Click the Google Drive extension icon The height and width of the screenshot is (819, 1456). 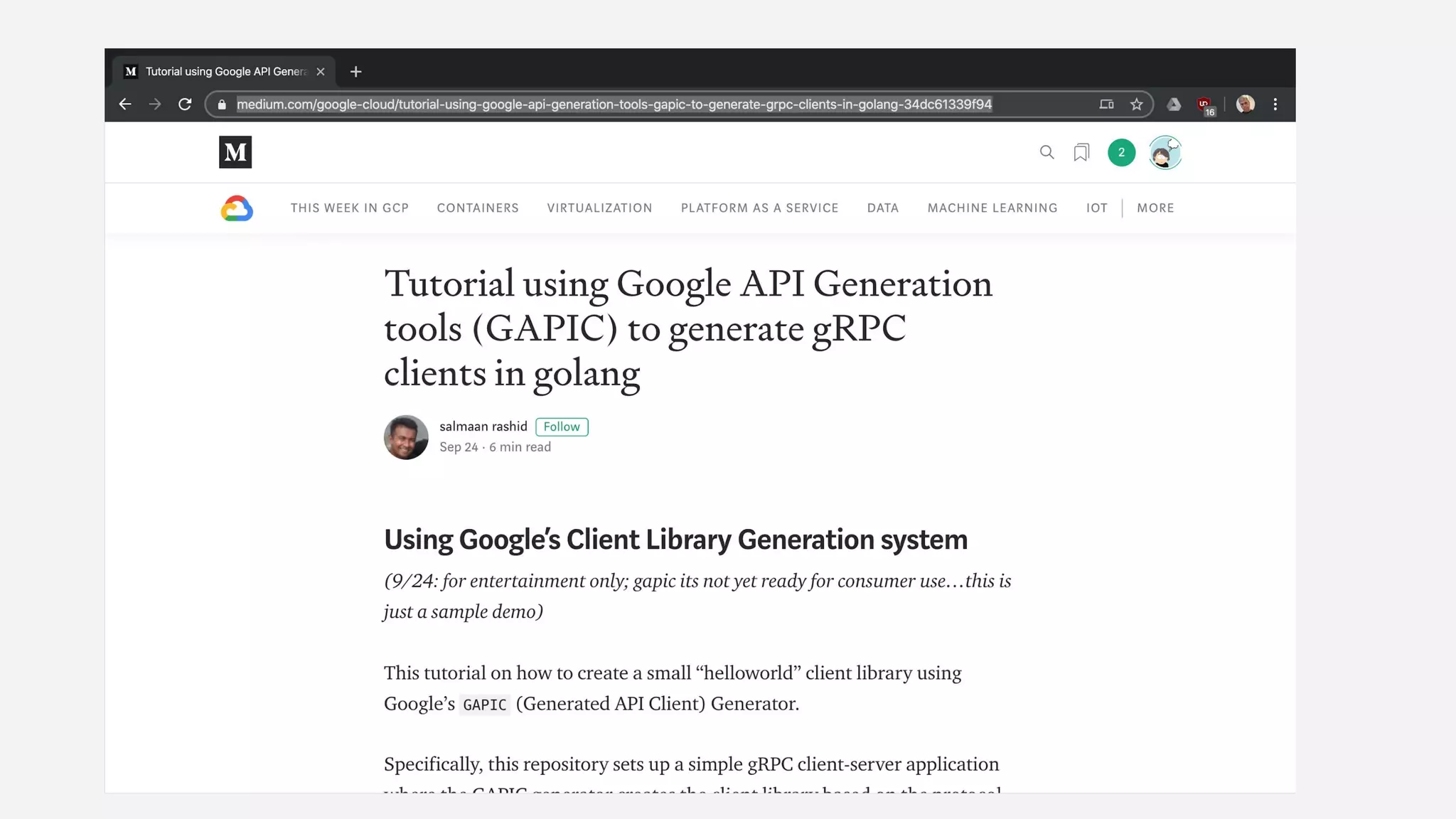pos(1174,105)
